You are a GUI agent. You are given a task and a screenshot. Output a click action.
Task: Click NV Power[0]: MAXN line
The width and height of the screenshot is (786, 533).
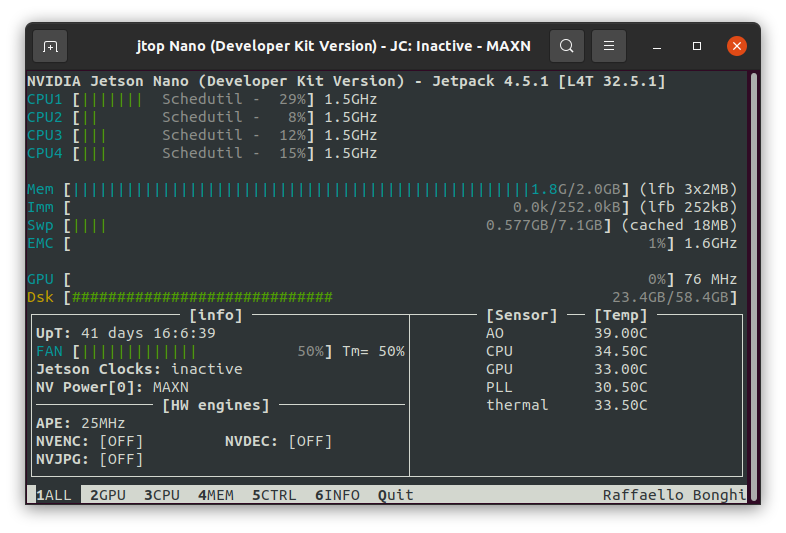click(x=112, y=388)
